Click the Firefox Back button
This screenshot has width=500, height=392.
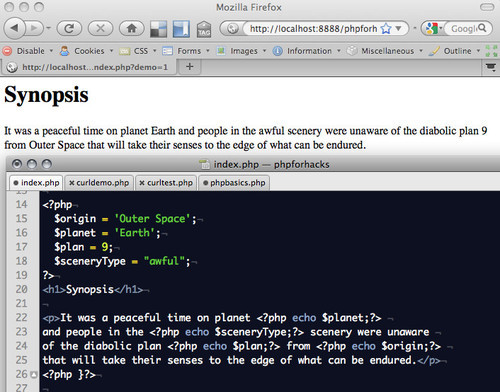click(x=14, y=28)
